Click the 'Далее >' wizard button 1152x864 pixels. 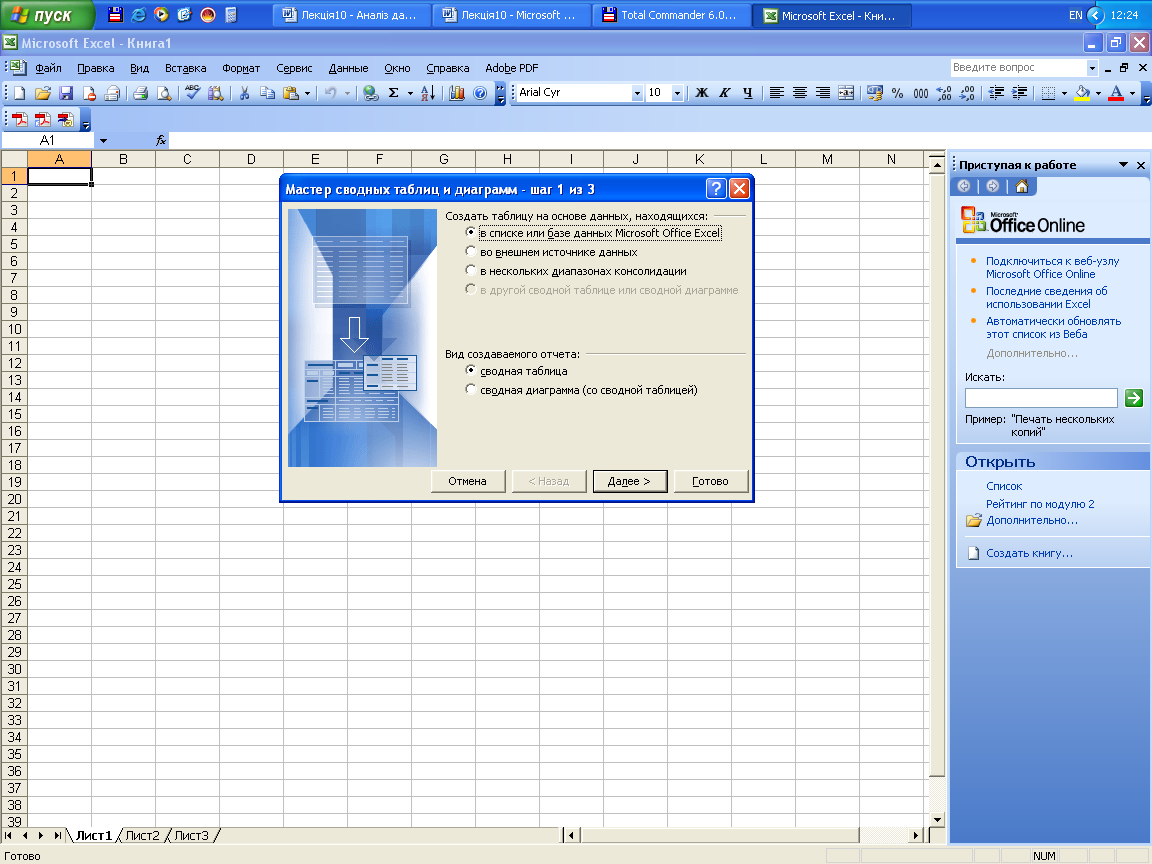630,481
